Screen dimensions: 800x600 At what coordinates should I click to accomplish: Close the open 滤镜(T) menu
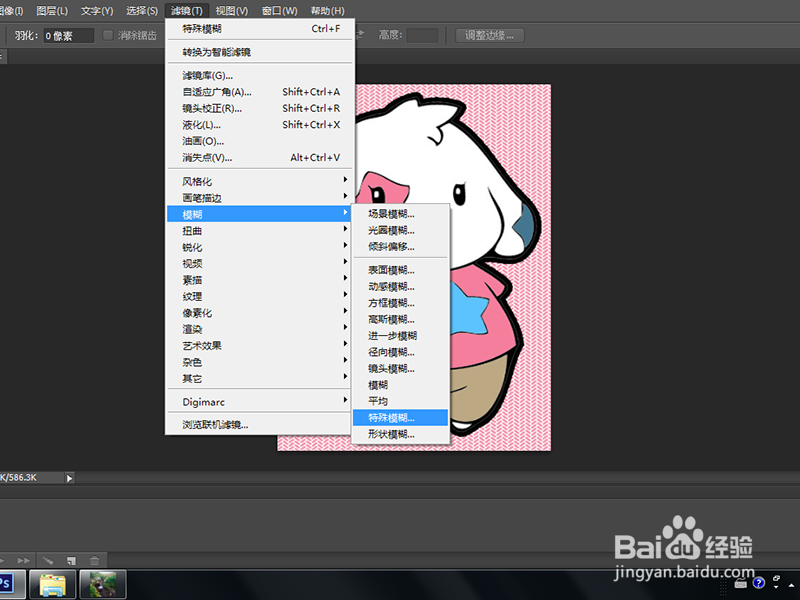coord(186,11)
